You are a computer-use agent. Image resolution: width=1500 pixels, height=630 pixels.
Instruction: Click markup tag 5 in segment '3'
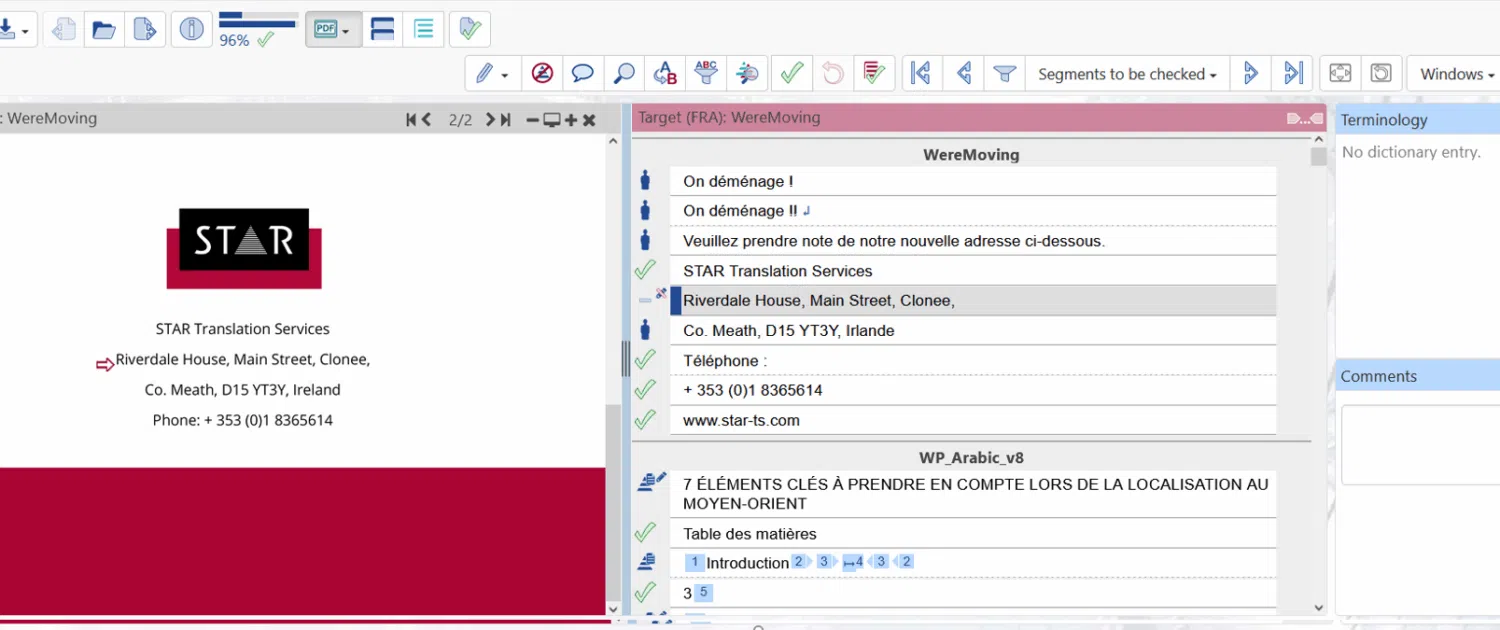(703, 592)
